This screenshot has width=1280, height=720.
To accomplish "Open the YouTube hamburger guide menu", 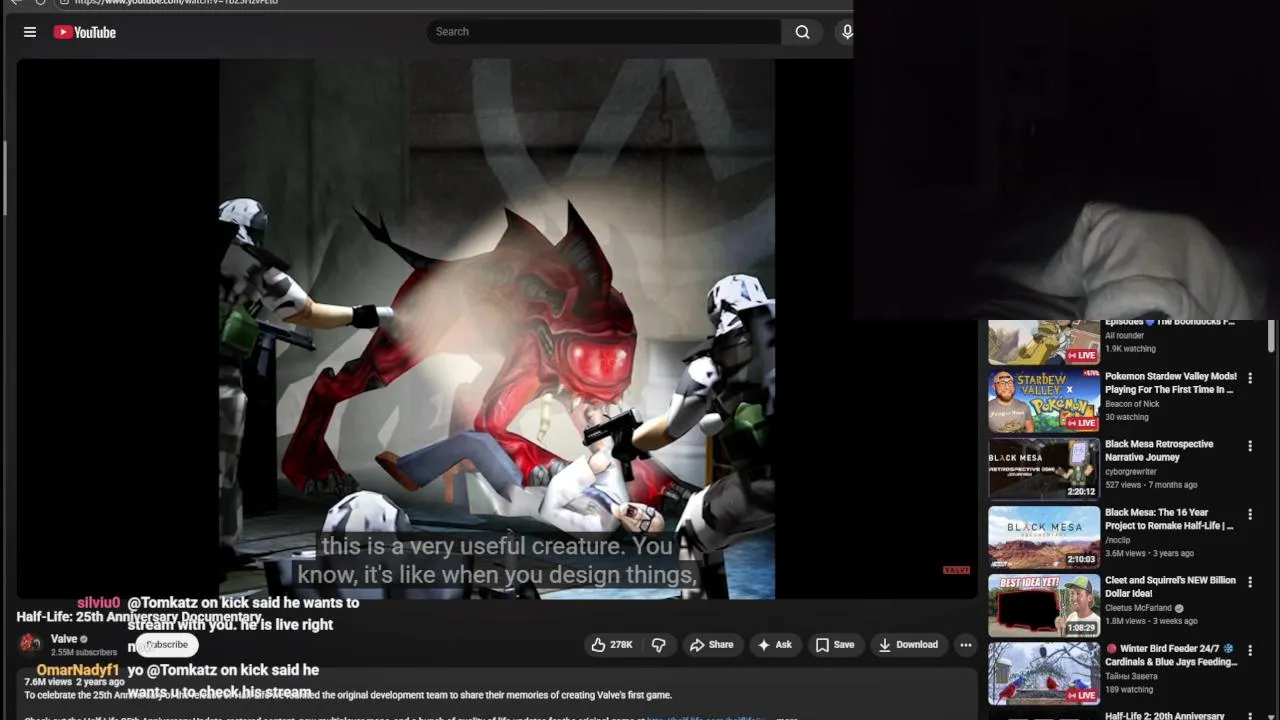I will coord(30,32).
